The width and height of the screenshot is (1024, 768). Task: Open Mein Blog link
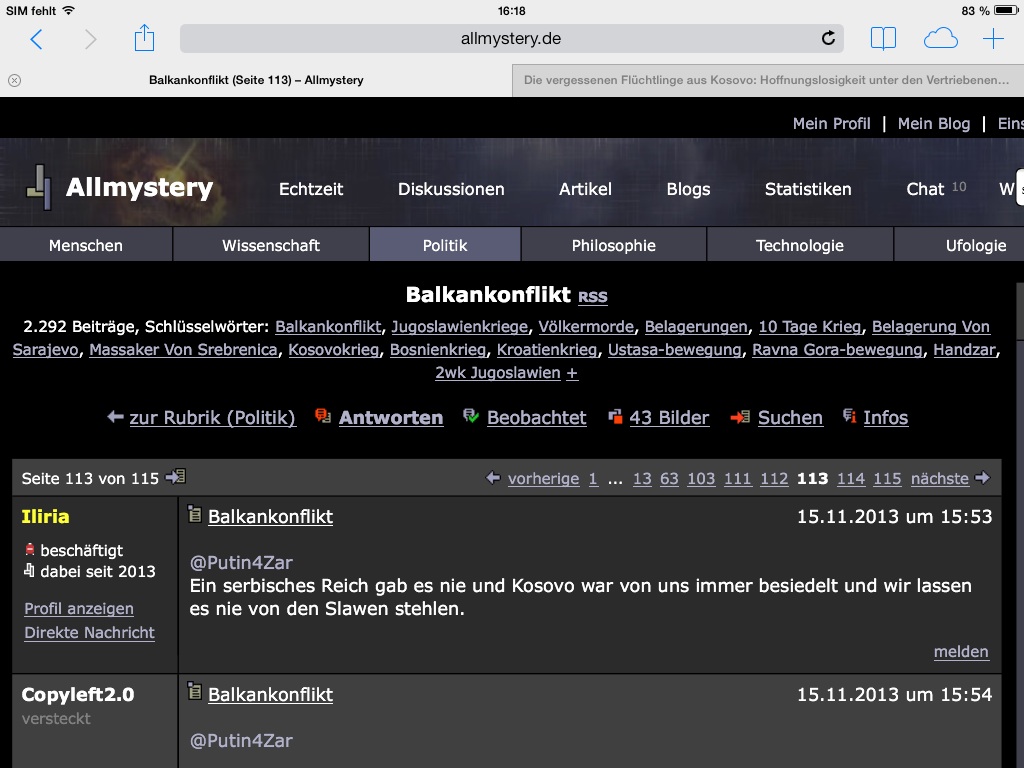(x=934, y=123)
